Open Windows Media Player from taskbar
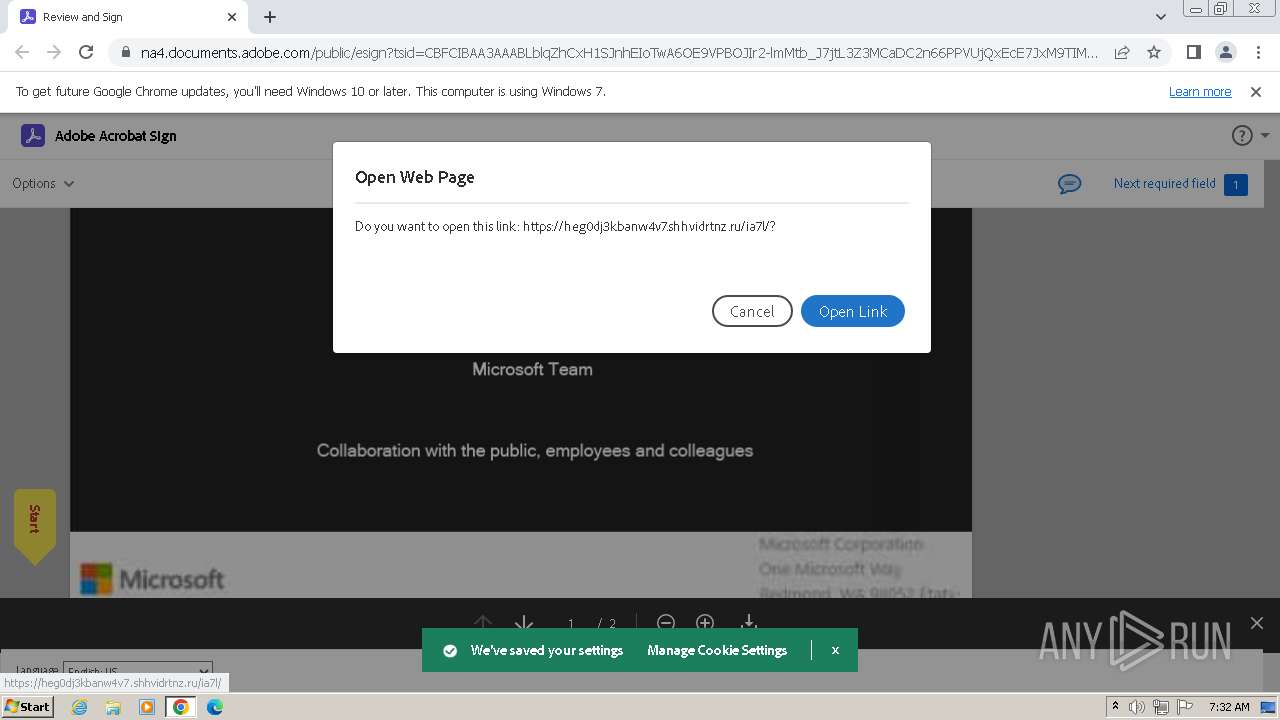 coord(147,707)
